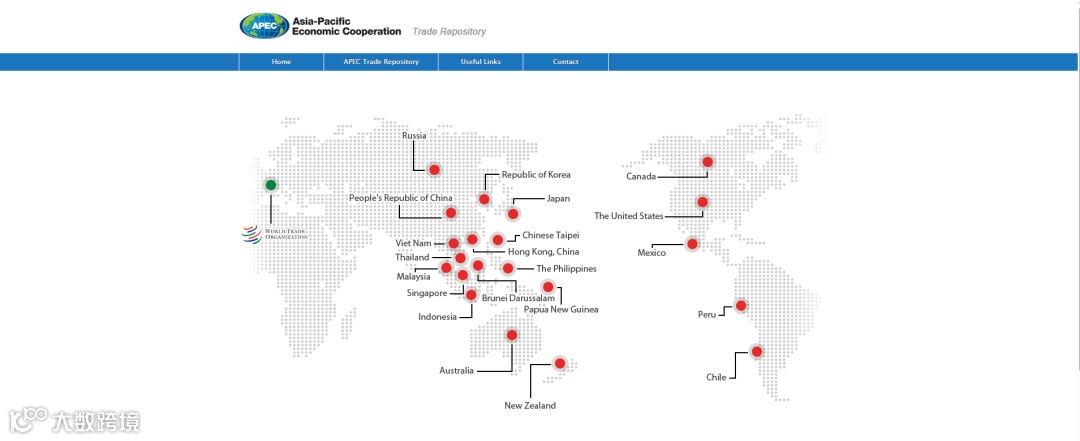Select the red marker for Papua New Guinea

(548, 287)
